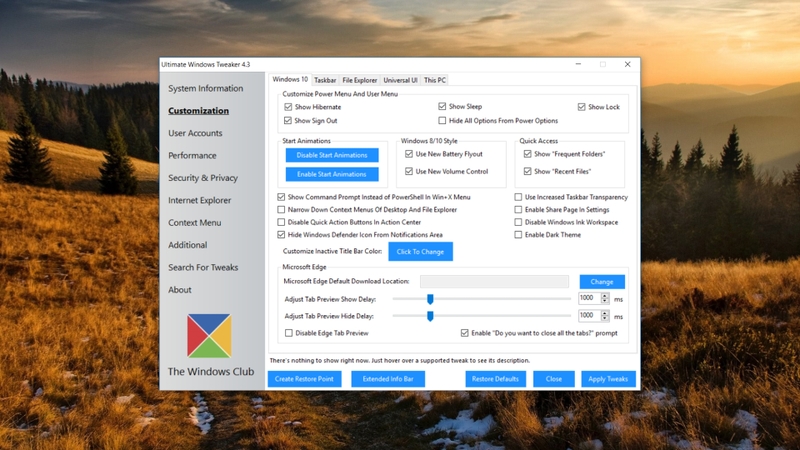The image size is (800, 450).
Task: Click Create Restore Point button
Action: pos(304,379)
